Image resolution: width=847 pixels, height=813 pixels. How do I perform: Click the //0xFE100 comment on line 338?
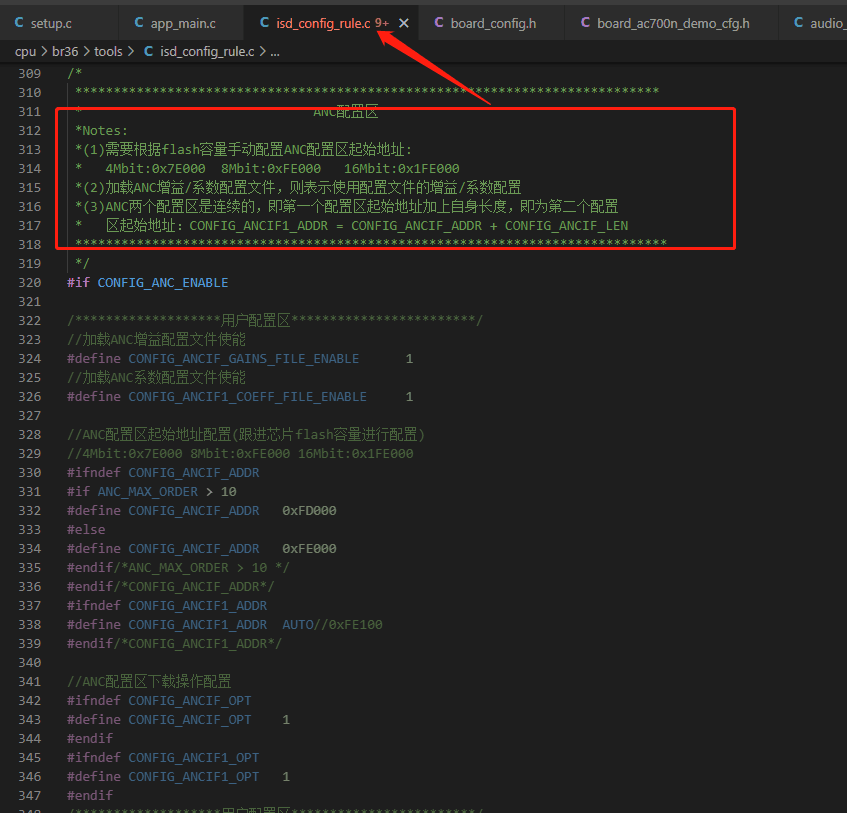[348, 624]
